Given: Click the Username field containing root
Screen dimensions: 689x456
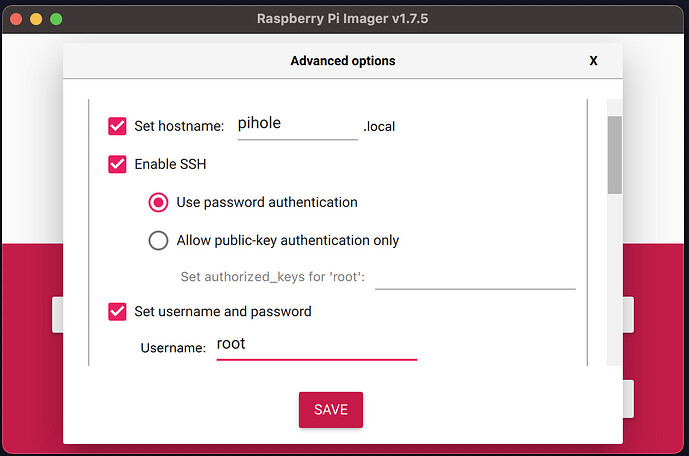Looking at the screenshot, I should [316, 344].
